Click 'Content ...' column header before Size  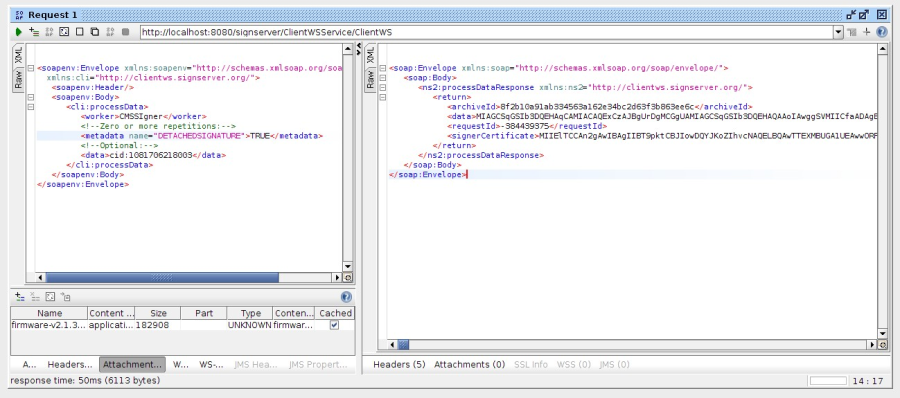(x=111, y=313)
